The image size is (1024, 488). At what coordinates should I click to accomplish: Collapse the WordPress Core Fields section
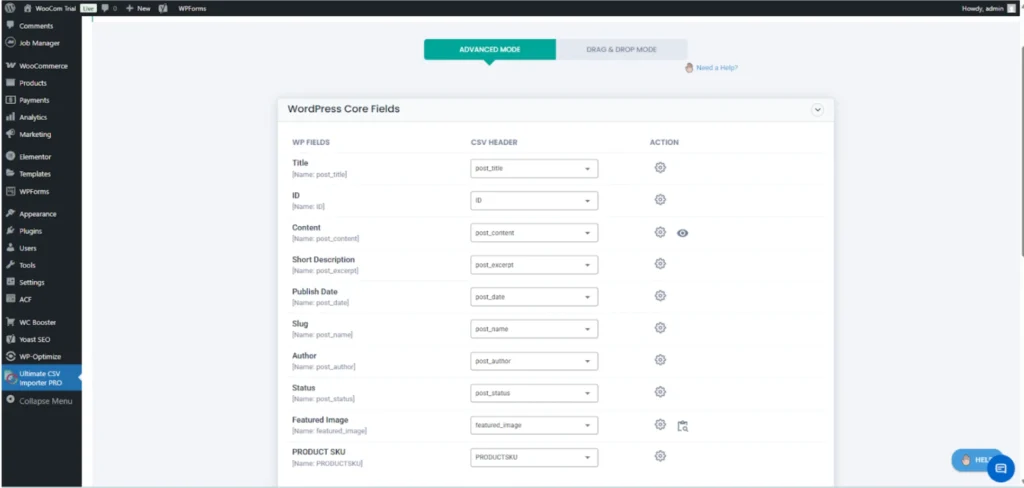coord(817,110)
